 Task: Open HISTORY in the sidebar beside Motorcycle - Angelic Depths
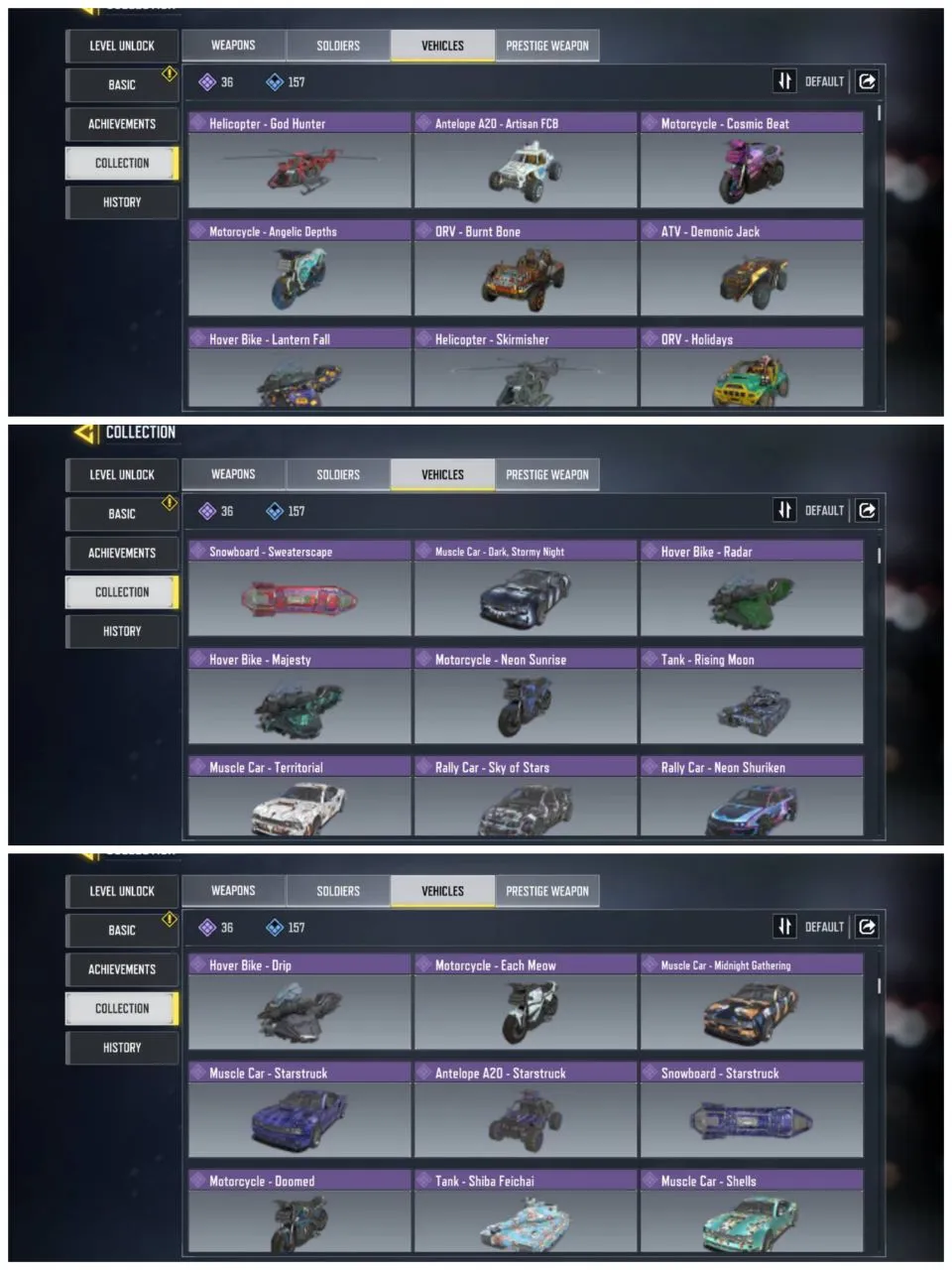pos(122,202)
